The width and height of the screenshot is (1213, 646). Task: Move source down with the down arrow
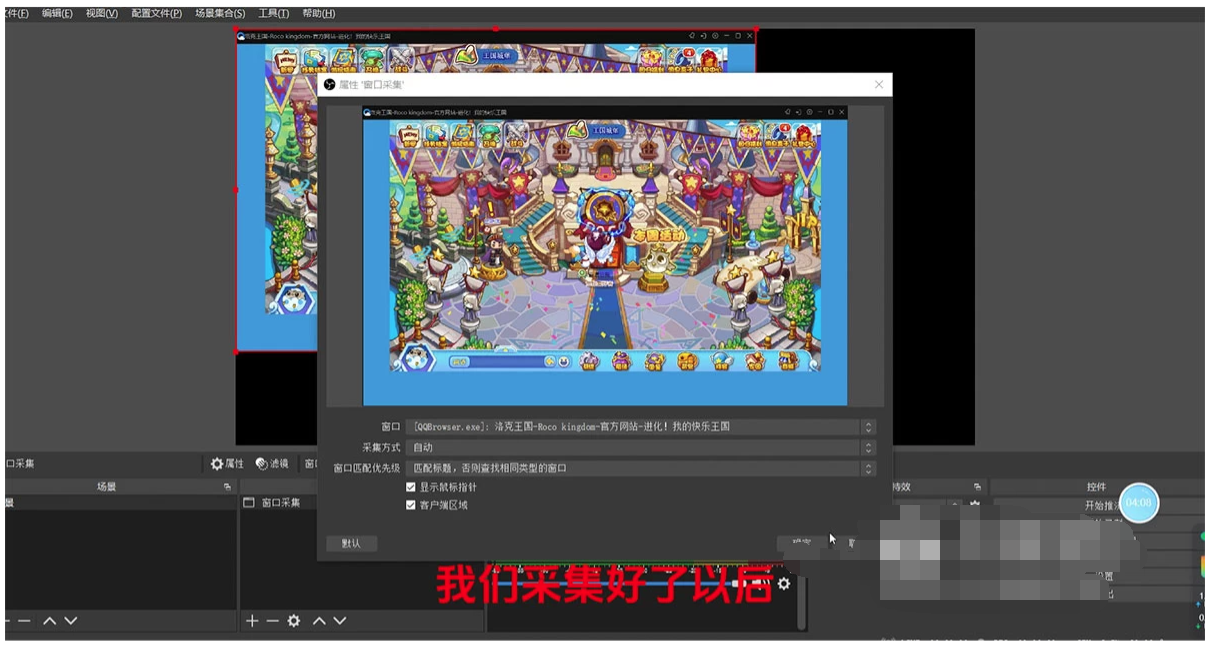pos(340,621)
